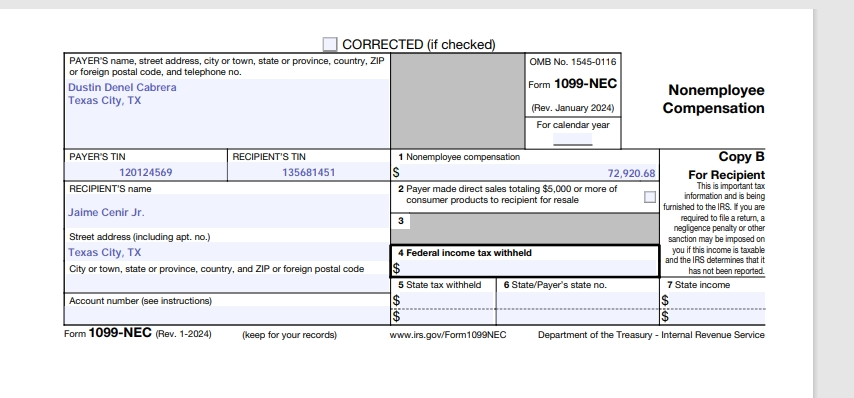Click Department of the Treasury footer text
This screenshot has width=854, height=398.
pos(651,335)
